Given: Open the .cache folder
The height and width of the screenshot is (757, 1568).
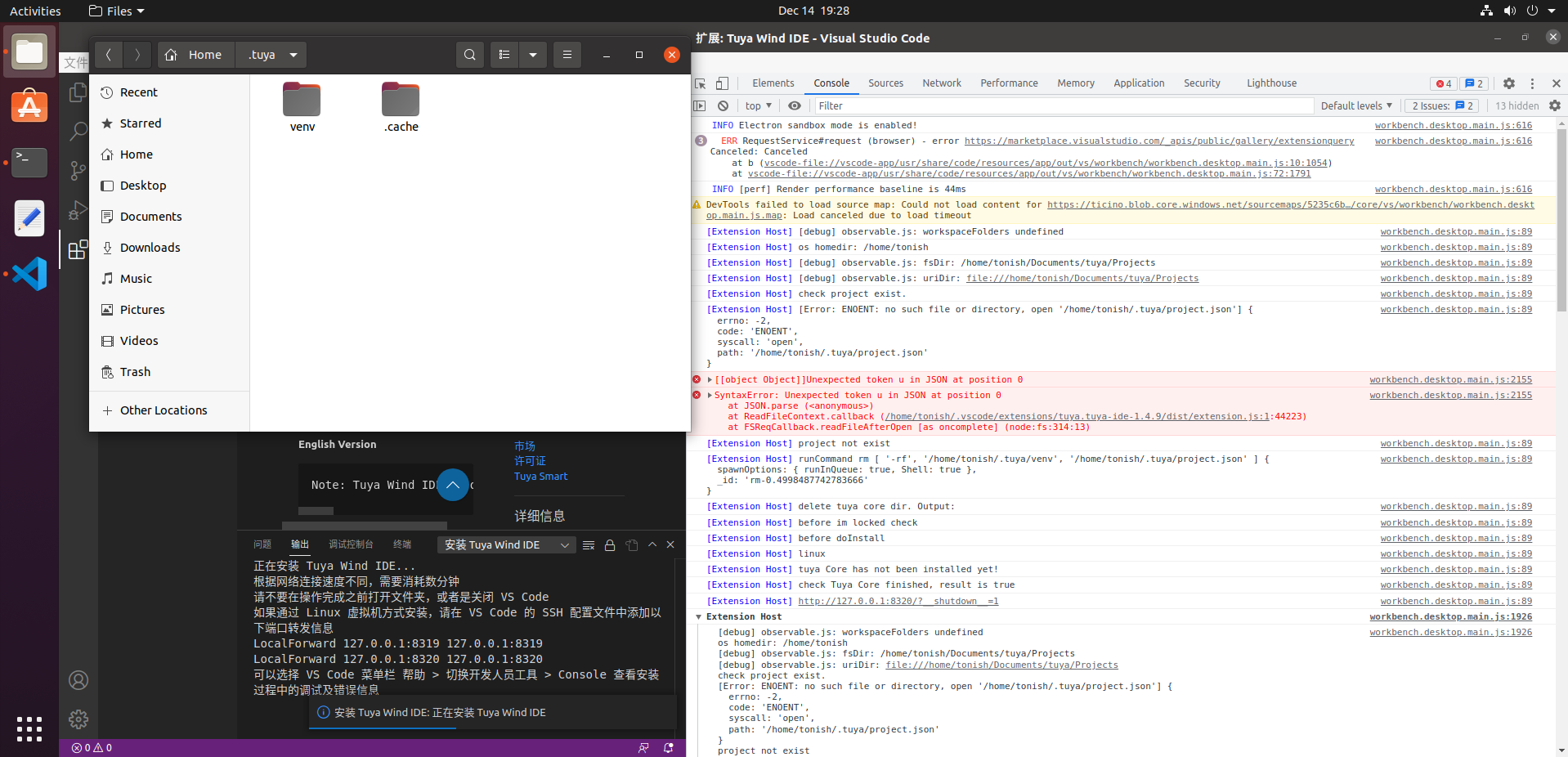Looking at the screenshot, I should 401,107.
